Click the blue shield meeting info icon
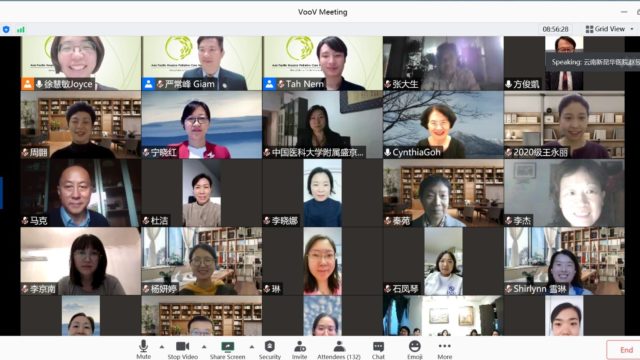The width and height of the screenshot is (640, 360). pos(6,29)
